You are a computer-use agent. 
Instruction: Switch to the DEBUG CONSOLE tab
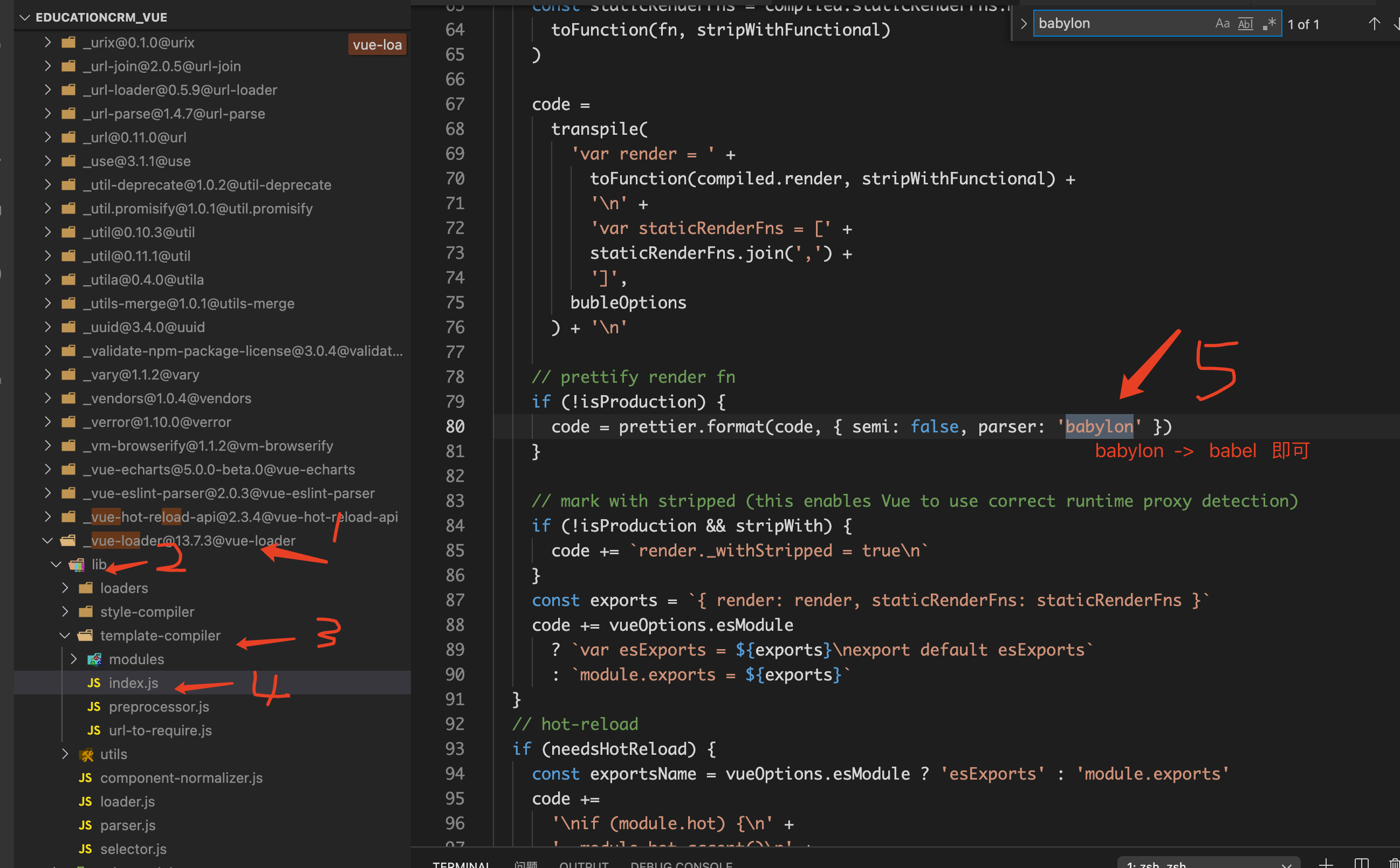pyautogui.click(x=681, y=864)
